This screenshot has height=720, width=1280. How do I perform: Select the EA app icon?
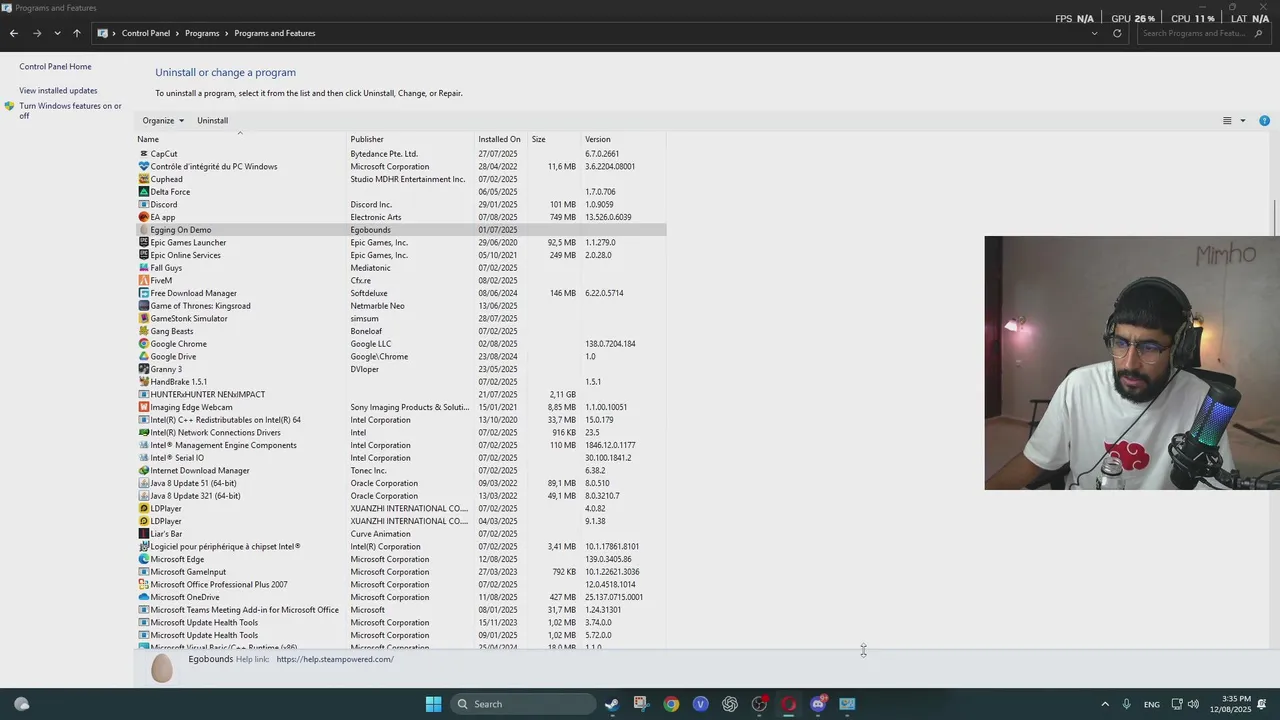pyautogui.click(x=143, y=217)
